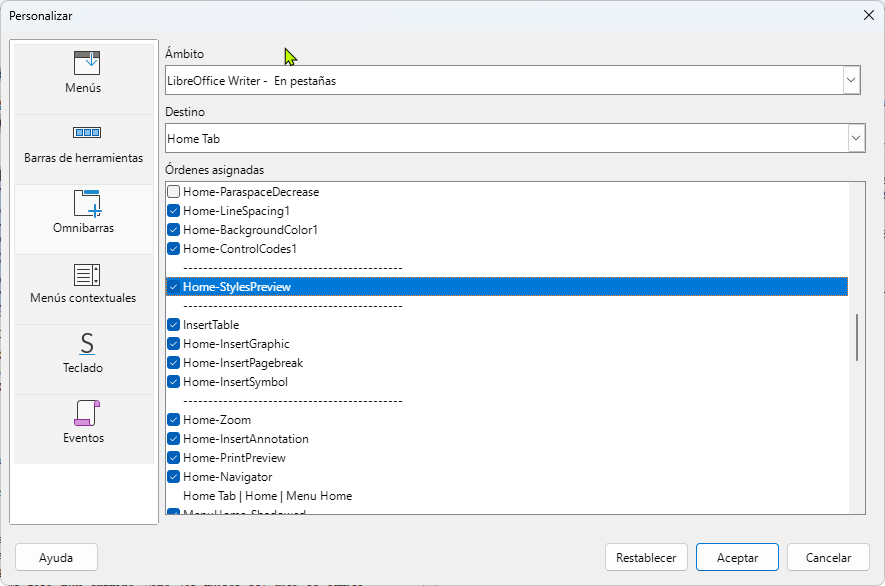The image size is (885, 586).
Task: Disable the Home-InsertGraphic checkbox
Action: (174, 344)
